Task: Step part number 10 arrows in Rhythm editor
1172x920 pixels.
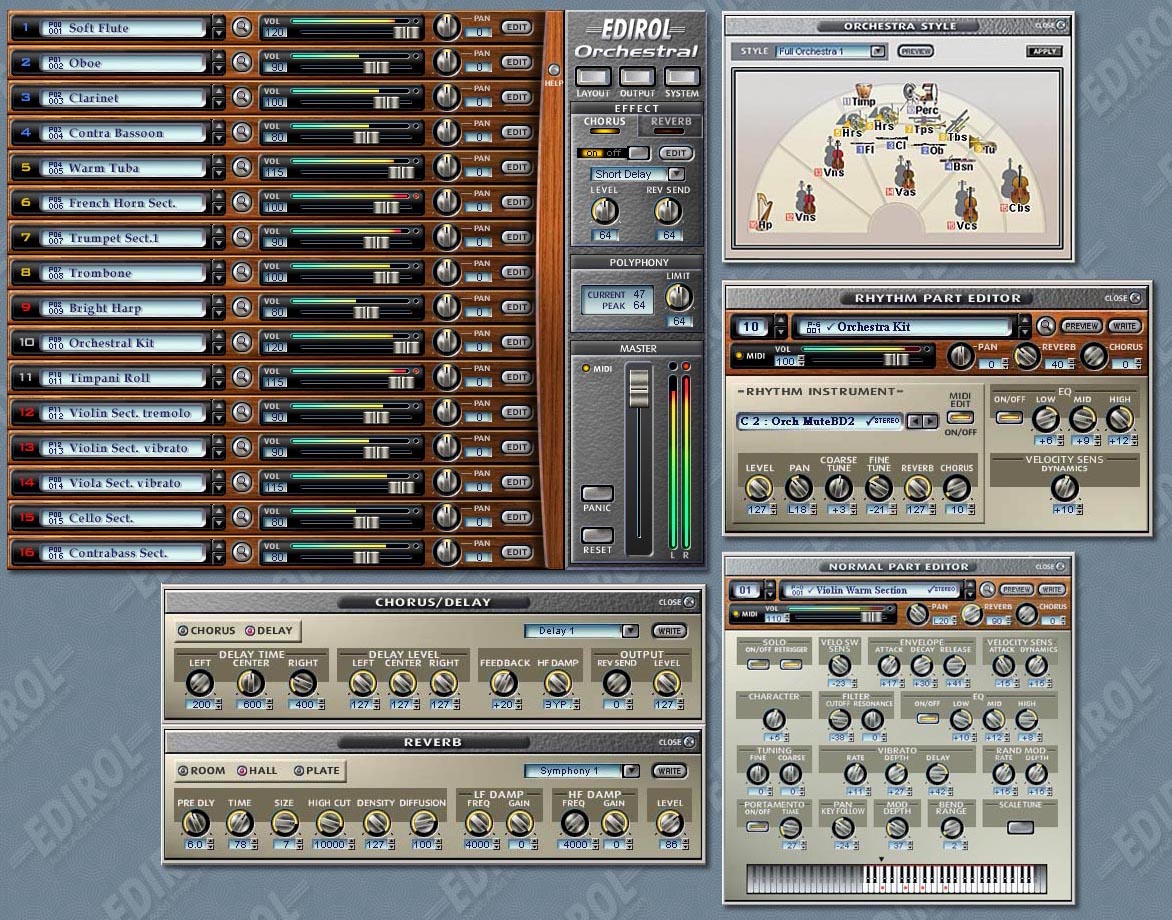Action: click(x=781, y=327)
